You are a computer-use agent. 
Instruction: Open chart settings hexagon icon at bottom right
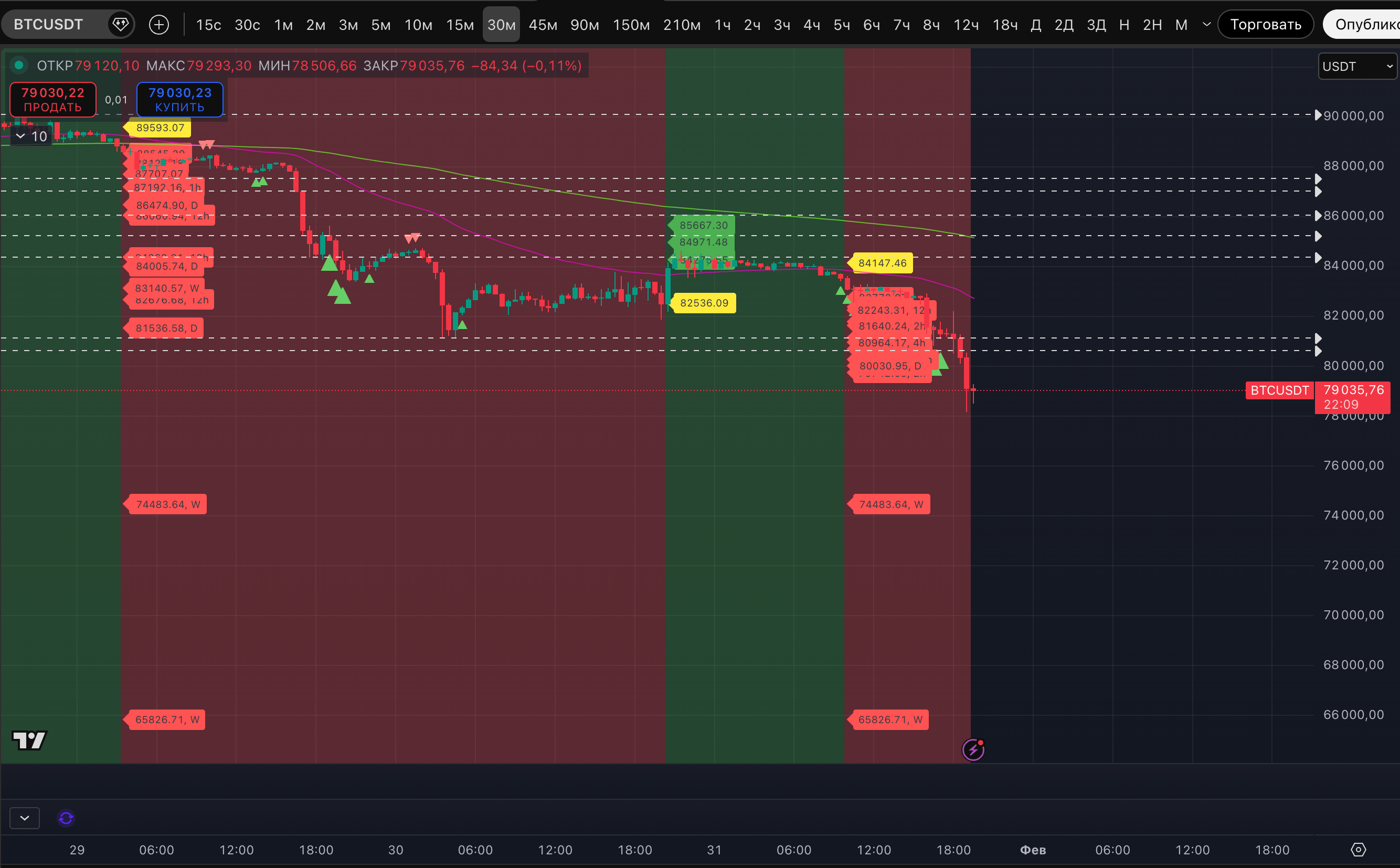pyautogui.click(x=1358, y=850)
